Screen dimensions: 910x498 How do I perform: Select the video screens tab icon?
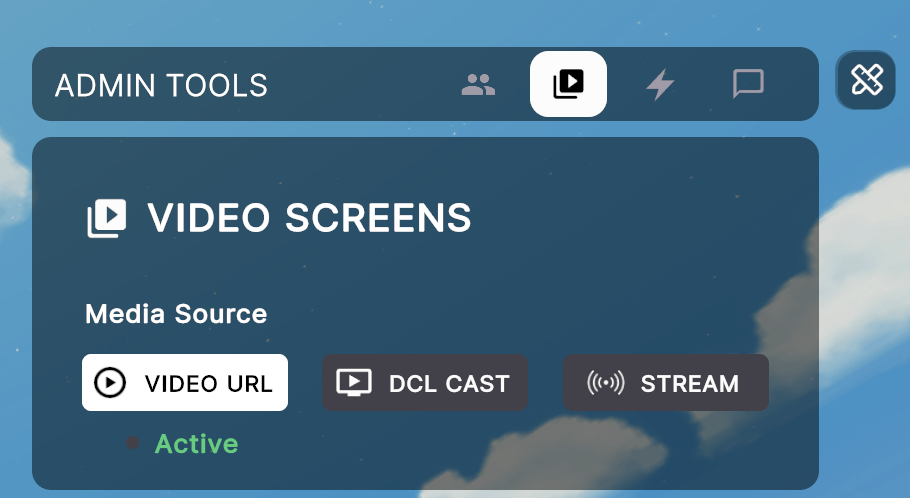568,84
